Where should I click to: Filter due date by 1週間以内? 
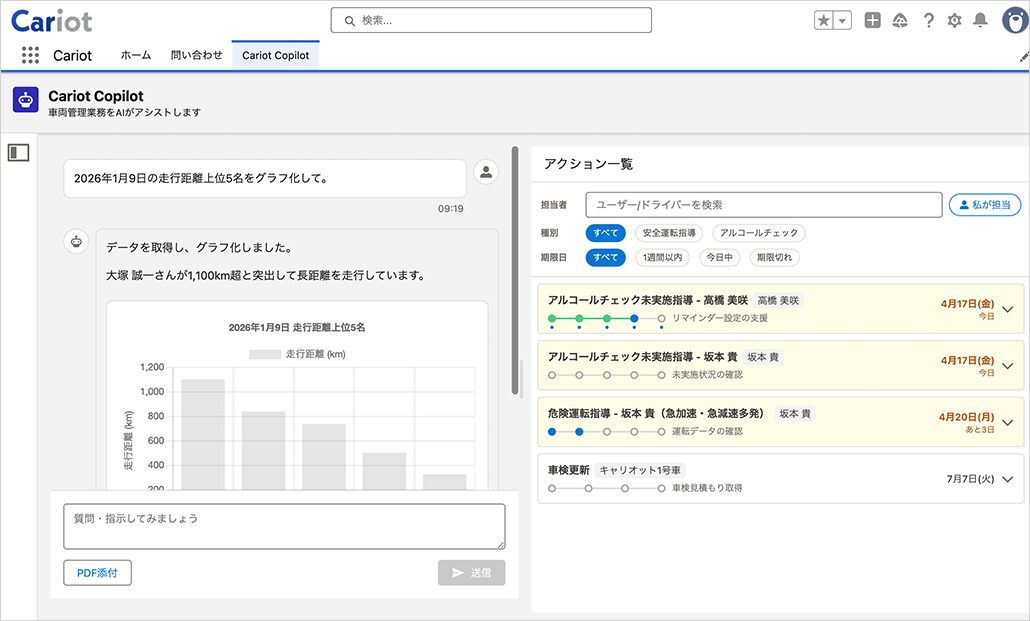(x=662, y=258)
